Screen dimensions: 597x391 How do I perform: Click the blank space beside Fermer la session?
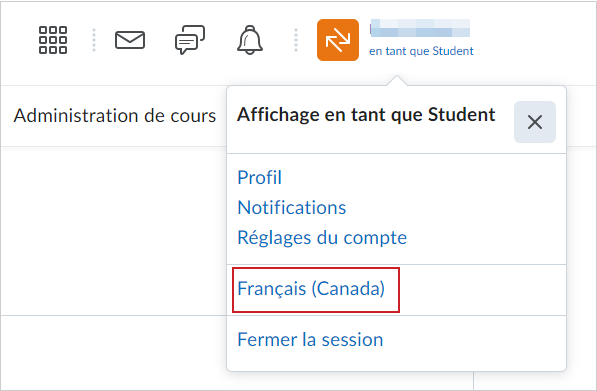[472, 339]
